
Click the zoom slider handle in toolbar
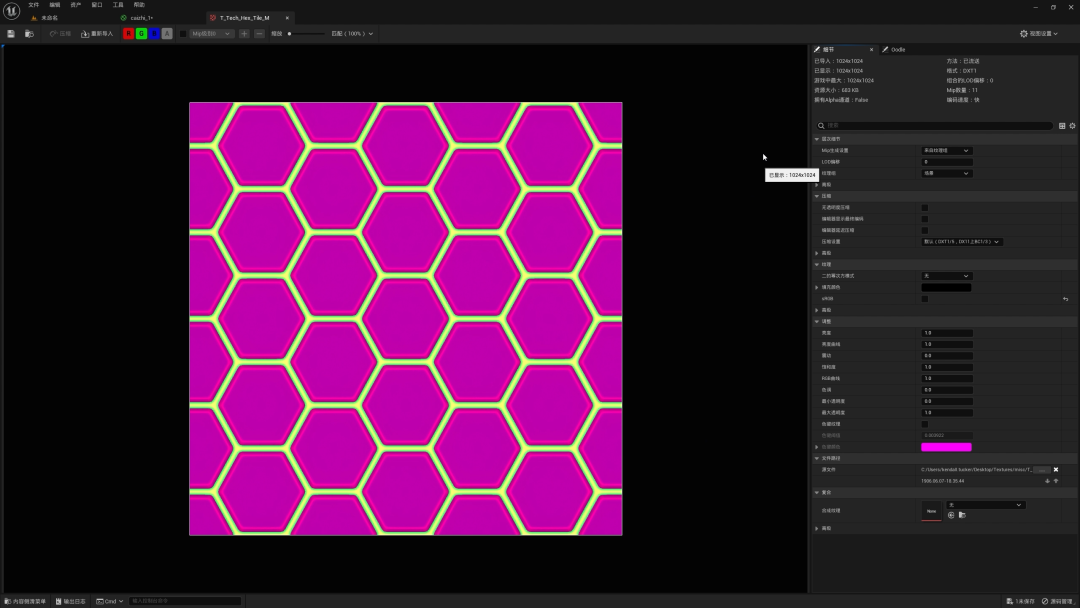[x=289, y=34]
